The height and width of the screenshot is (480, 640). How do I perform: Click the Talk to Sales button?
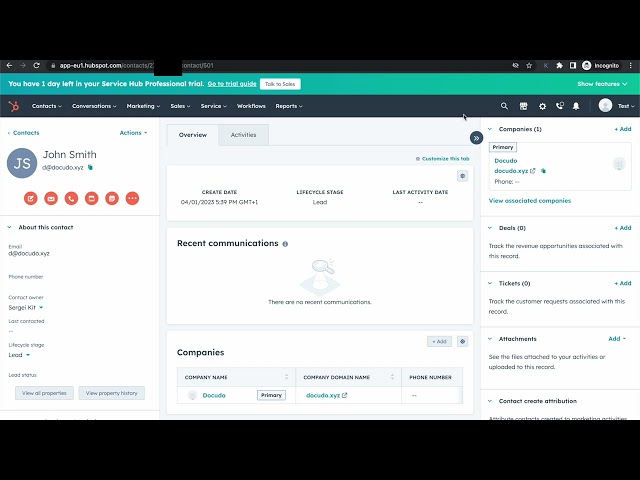pos(280,84)
